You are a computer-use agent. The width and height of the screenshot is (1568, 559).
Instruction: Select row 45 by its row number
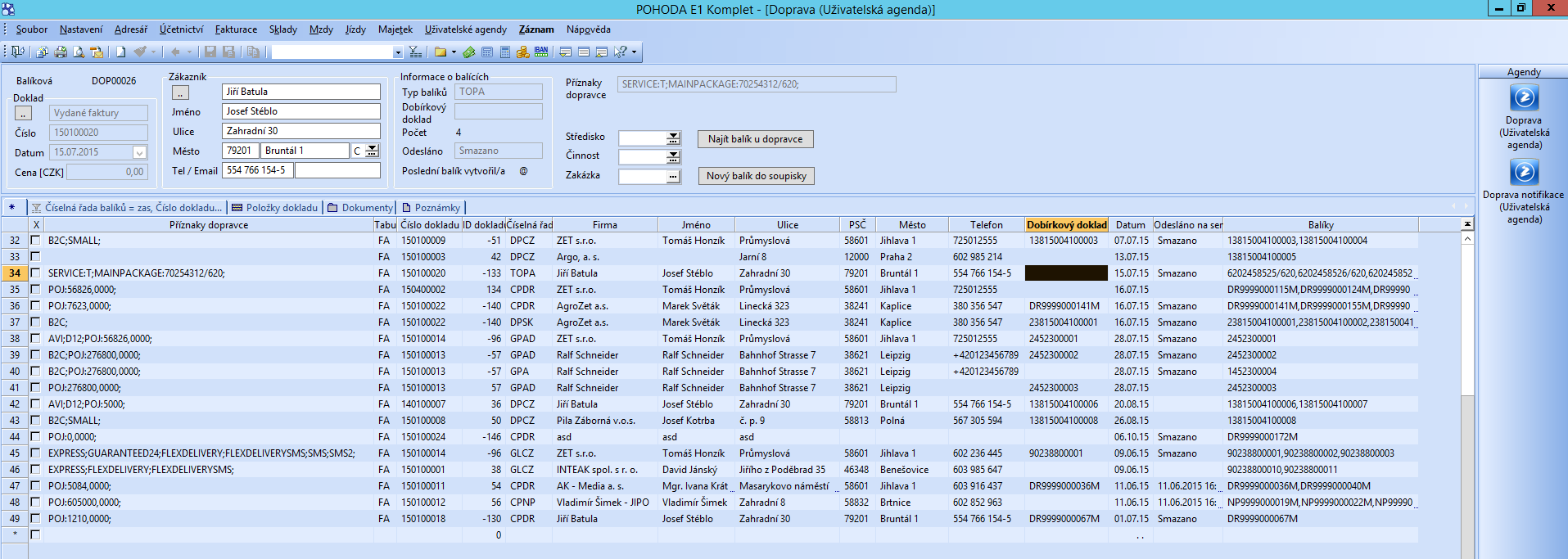pos(15,453)
